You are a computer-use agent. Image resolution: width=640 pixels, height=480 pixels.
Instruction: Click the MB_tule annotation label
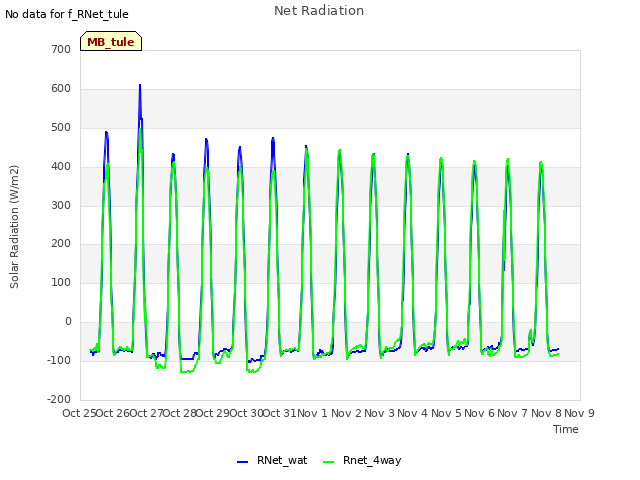(111, 41)
